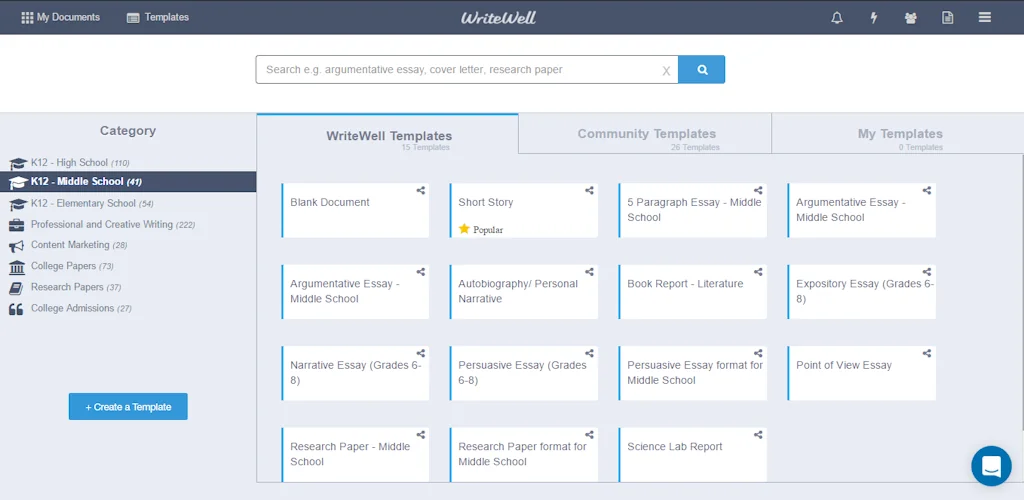Open the group/people icon in header
This screenshot has height=500, width=1024.
910,18
